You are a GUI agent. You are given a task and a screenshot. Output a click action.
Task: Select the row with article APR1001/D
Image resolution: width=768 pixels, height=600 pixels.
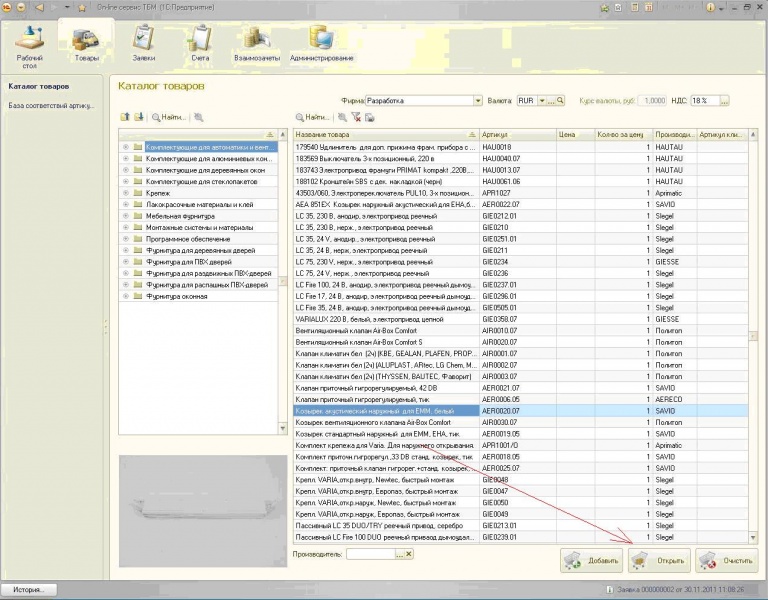pos(521,445)
